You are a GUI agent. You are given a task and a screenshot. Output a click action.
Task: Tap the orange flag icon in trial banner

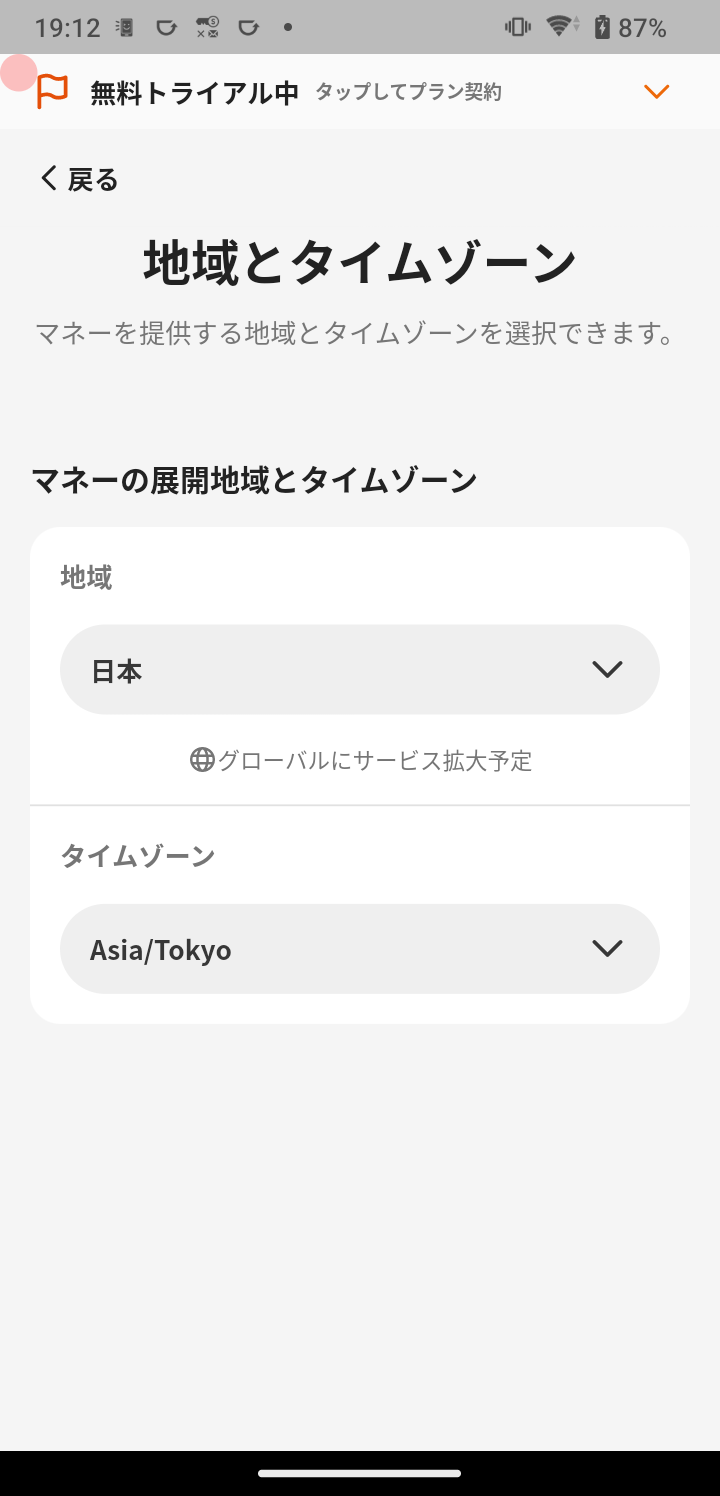coord(52,92)
